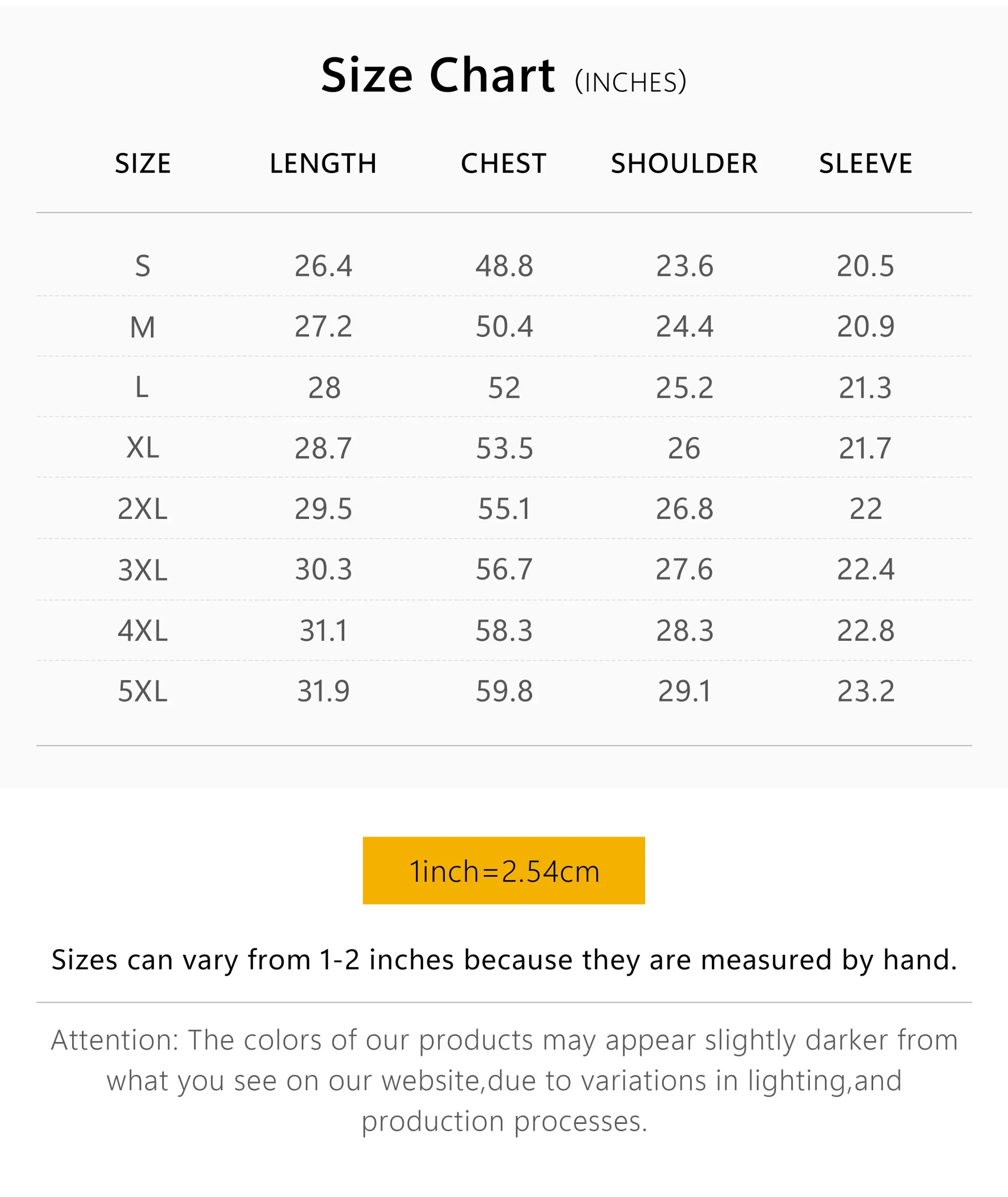This screenshot has height=1197, width=1008.
Task: Select the 31.9 length value for 5XL
Action: click(323, 692)
